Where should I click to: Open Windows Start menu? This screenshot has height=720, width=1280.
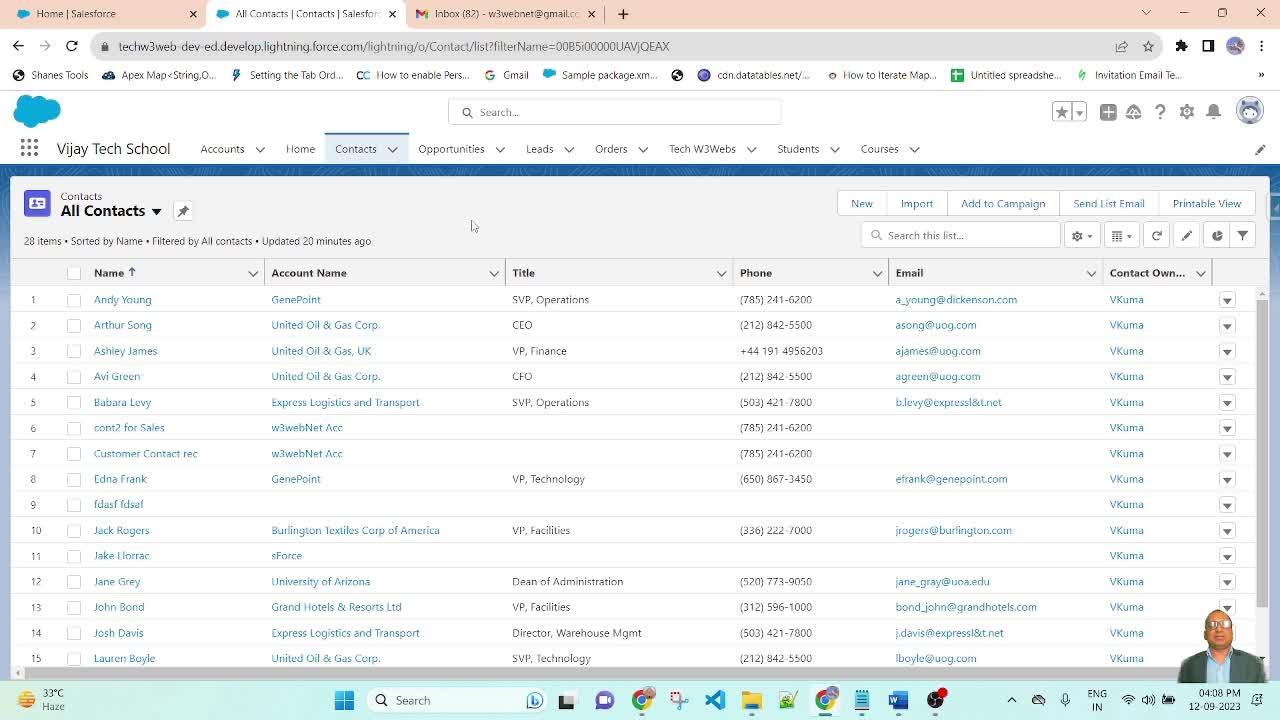344,700
